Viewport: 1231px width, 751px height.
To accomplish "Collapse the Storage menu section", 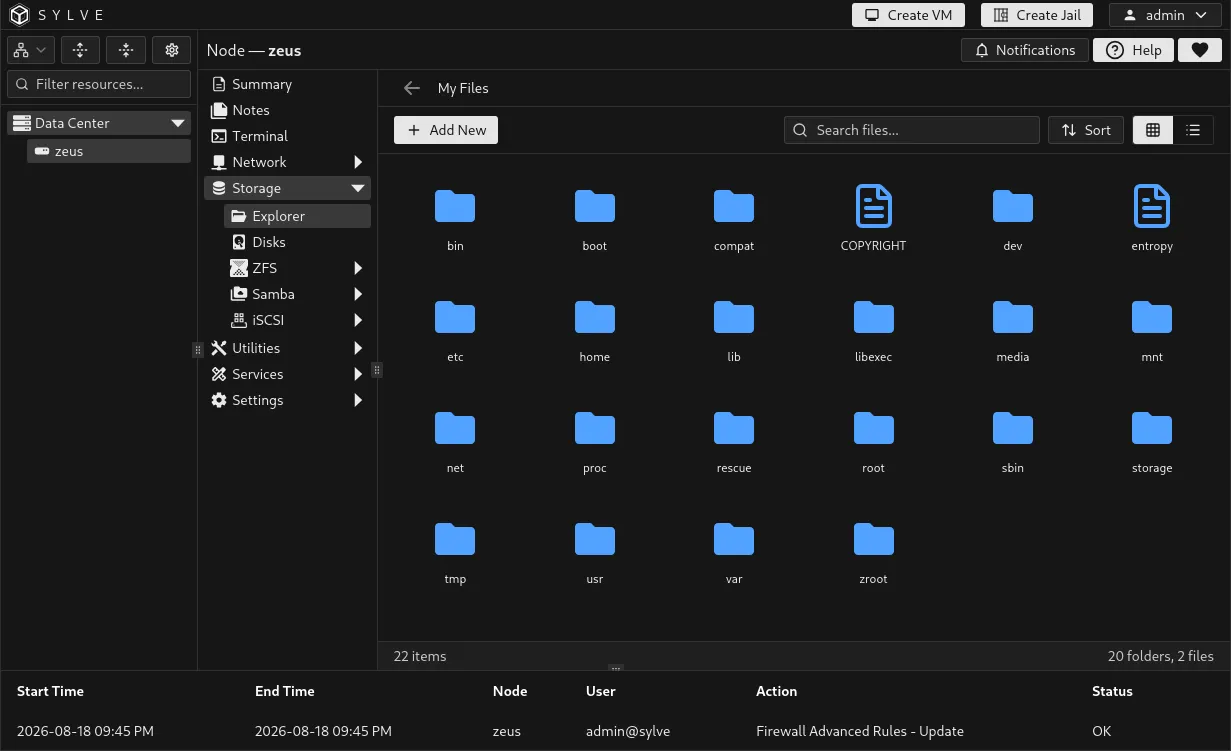I will [x=358, y=188].
